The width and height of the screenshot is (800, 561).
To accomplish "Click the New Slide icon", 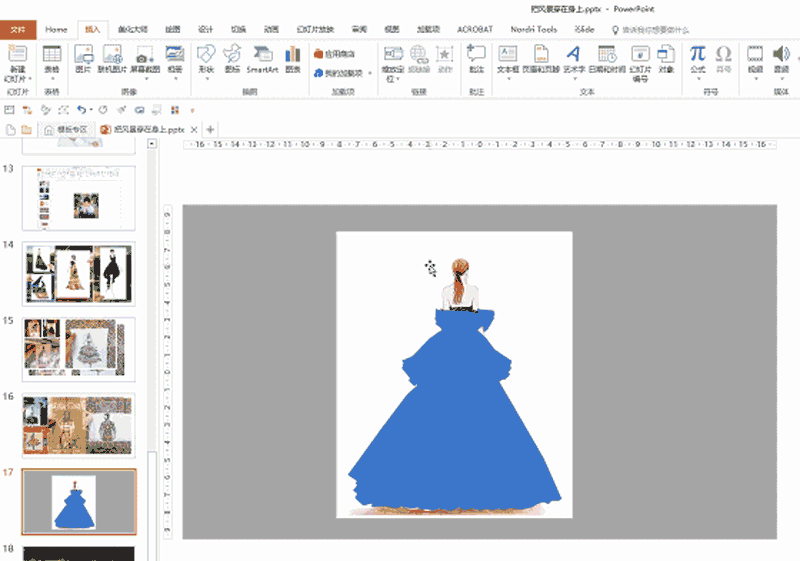I will point(17,54).
